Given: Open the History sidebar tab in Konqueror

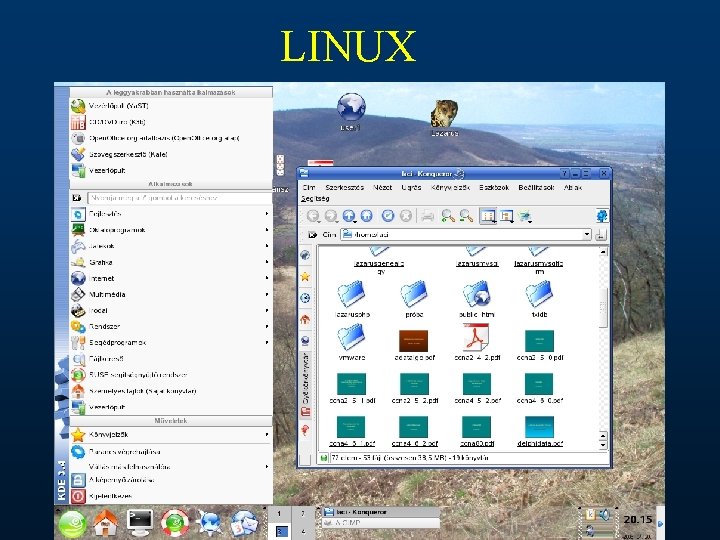Looking at the screenshot, I should pos(305,298).
